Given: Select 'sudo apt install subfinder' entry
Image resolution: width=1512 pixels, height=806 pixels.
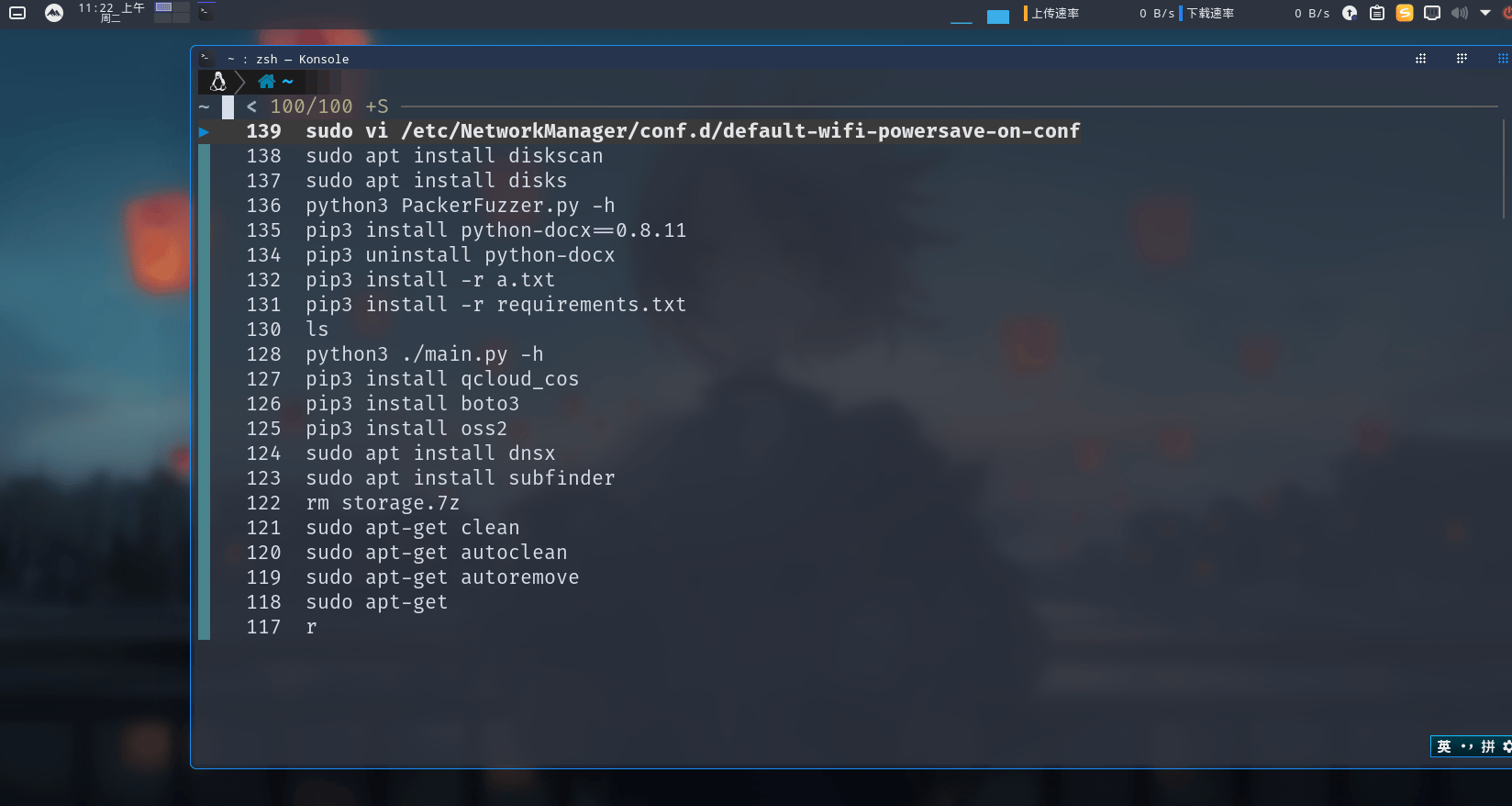Looking at the screenshot, I should click(x=430, y=478).
